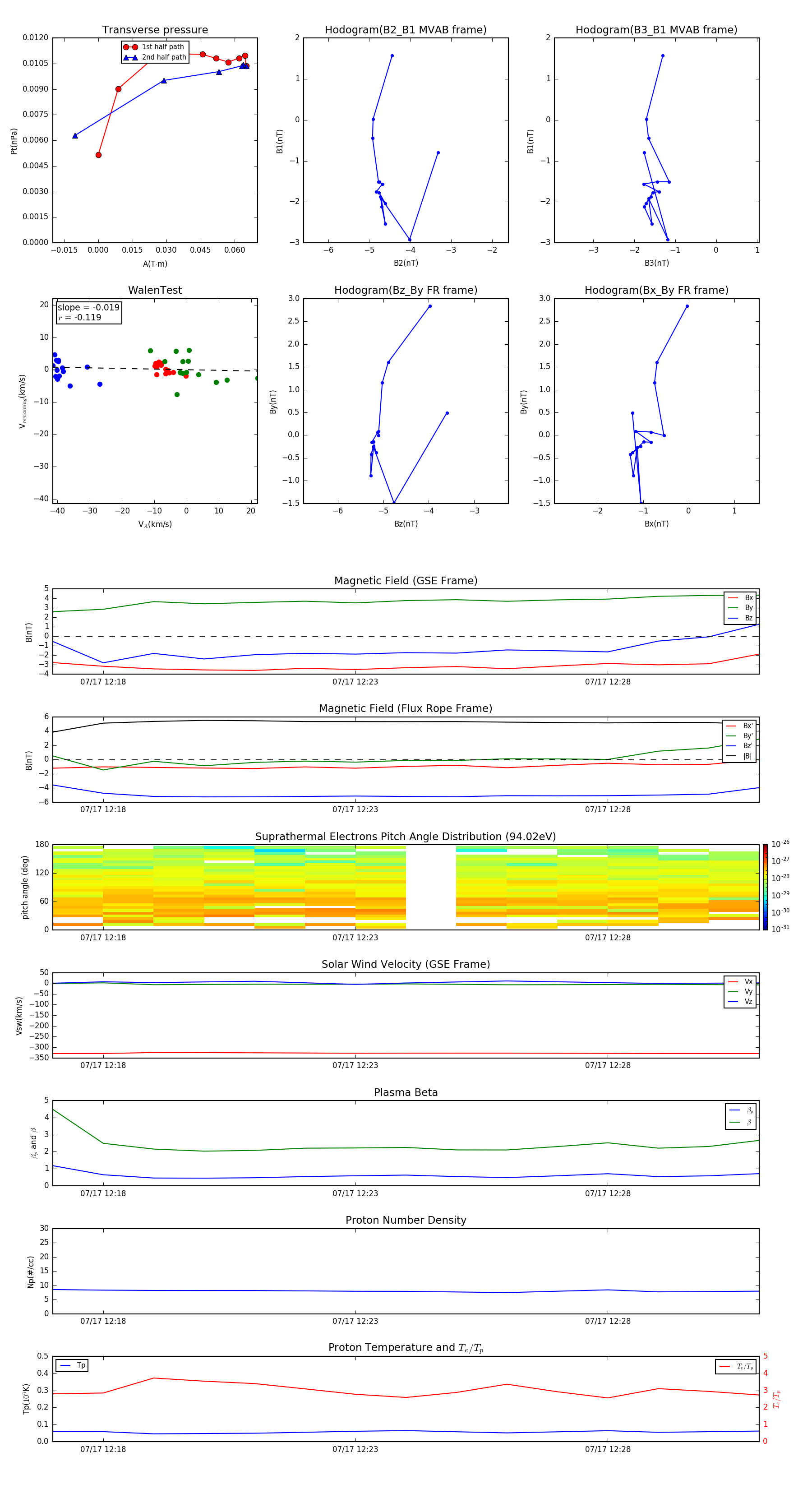
Task: Click '07/17 12:23' tick under GSE magnetic field
Action: (355, 682)
